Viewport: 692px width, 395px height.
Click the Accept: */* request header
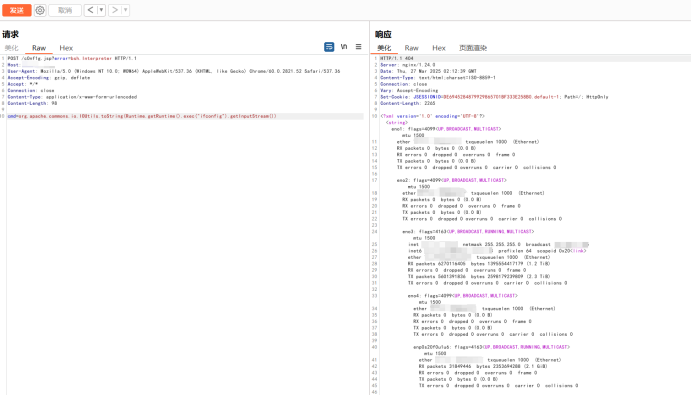23,84
